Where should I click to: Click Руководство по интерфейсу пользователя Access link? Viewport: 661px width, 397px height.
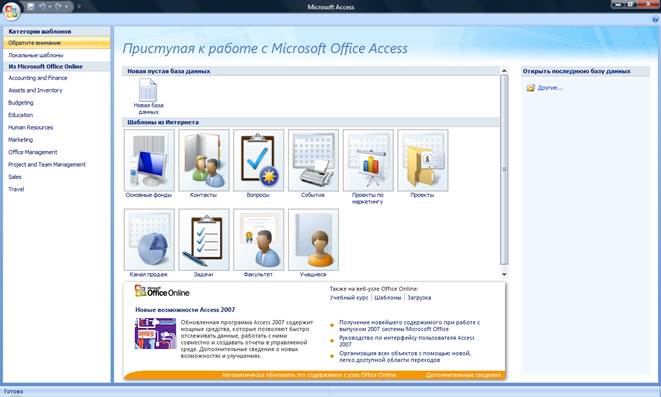click(x=407, y=341)
